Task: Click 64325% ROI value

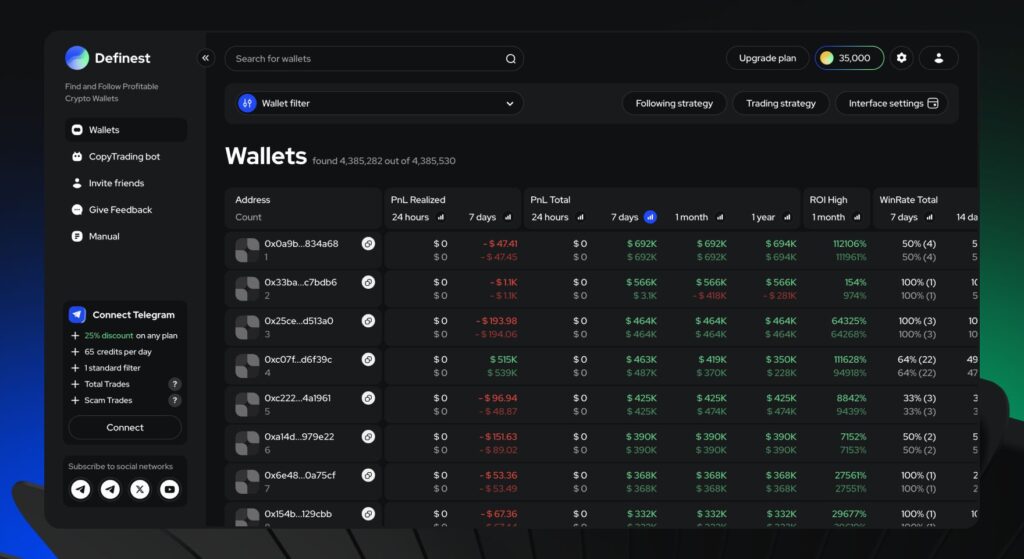Action: [849, 321]
